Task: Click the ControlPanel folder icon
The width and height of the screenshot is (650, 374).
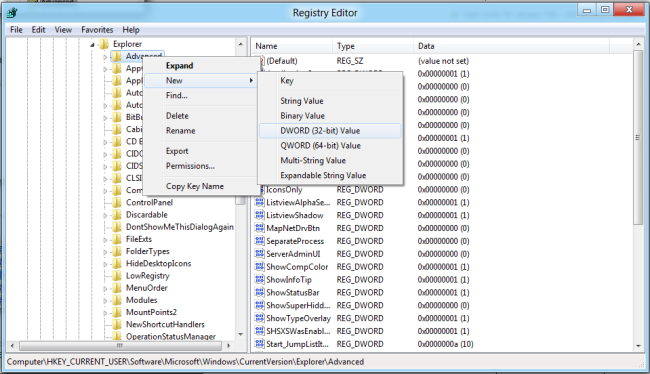Action: tap(117, 202)
